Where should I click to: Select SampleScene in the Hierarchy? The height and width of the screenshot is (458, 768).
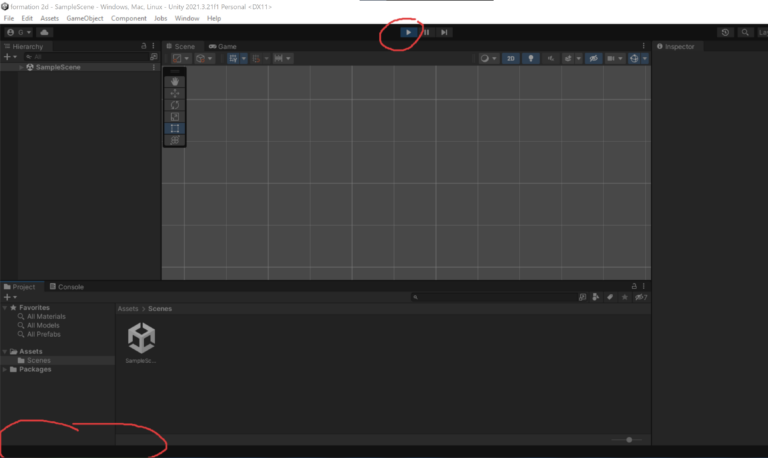pyautogui.click(x=58, y=67)
